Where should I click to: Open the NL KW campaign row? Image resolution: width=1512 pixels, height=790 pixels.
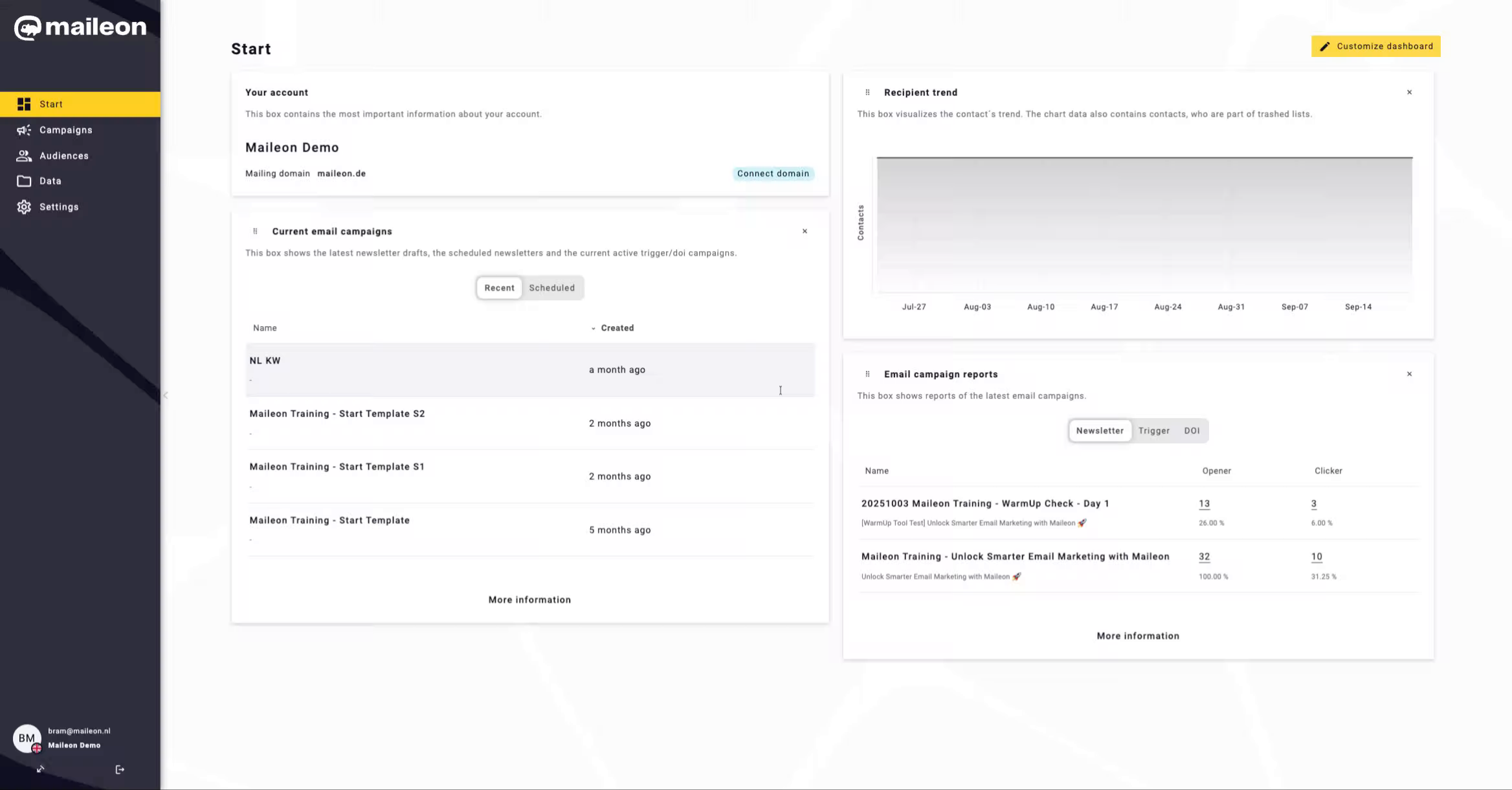530,370
